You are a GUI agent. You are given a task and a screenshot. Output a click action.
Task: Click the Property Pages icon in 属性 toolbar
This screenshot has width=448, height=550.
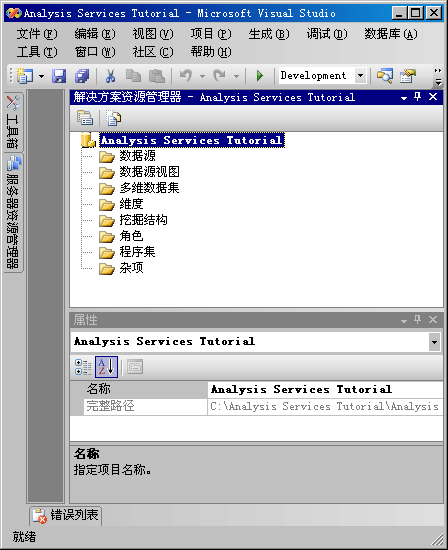tap(135, 367)
